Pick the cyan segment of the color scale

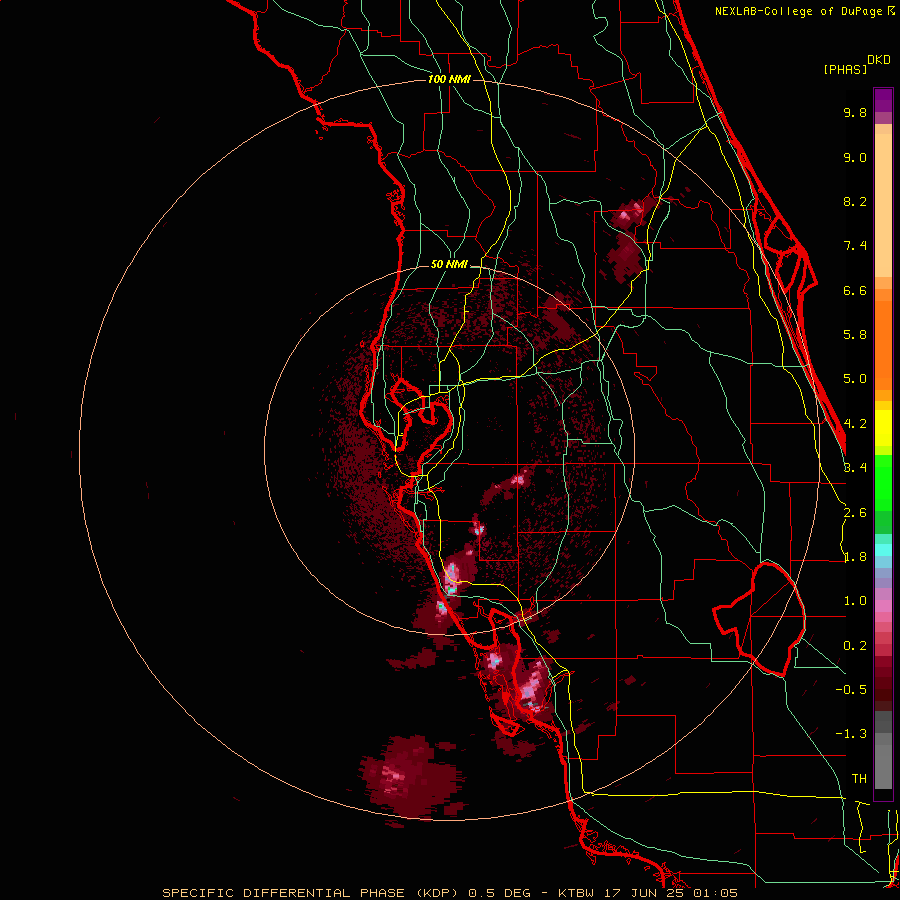pyautogui.click(x=883, y=550)
